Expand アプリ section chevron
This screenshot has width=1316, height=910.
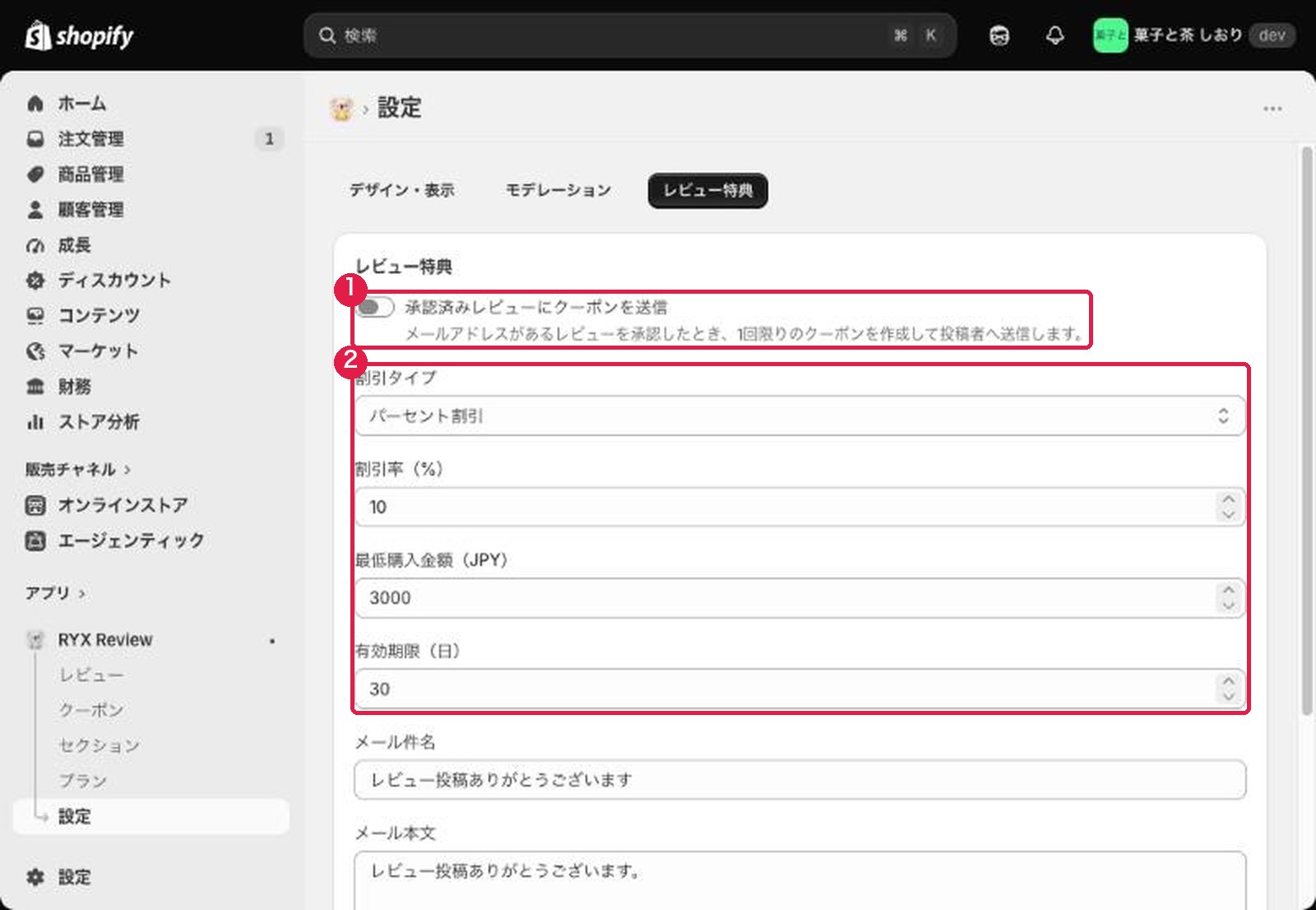pos(81,593)
